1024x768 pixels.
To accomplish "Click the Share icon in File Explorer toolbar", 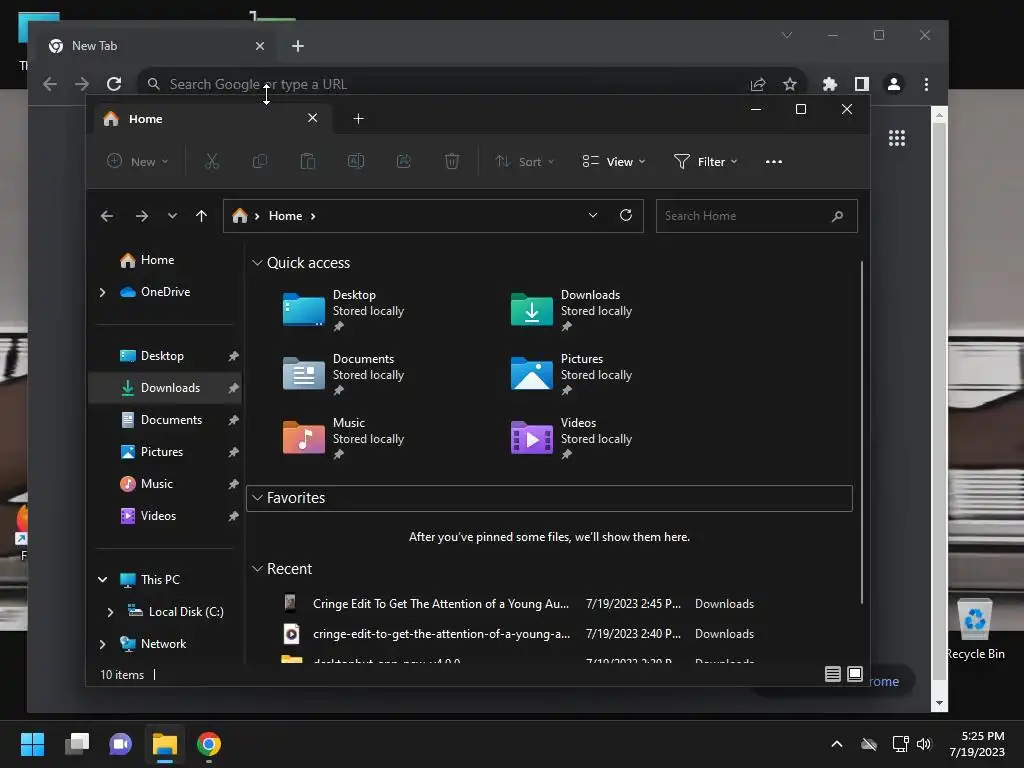I will point(404,161).
